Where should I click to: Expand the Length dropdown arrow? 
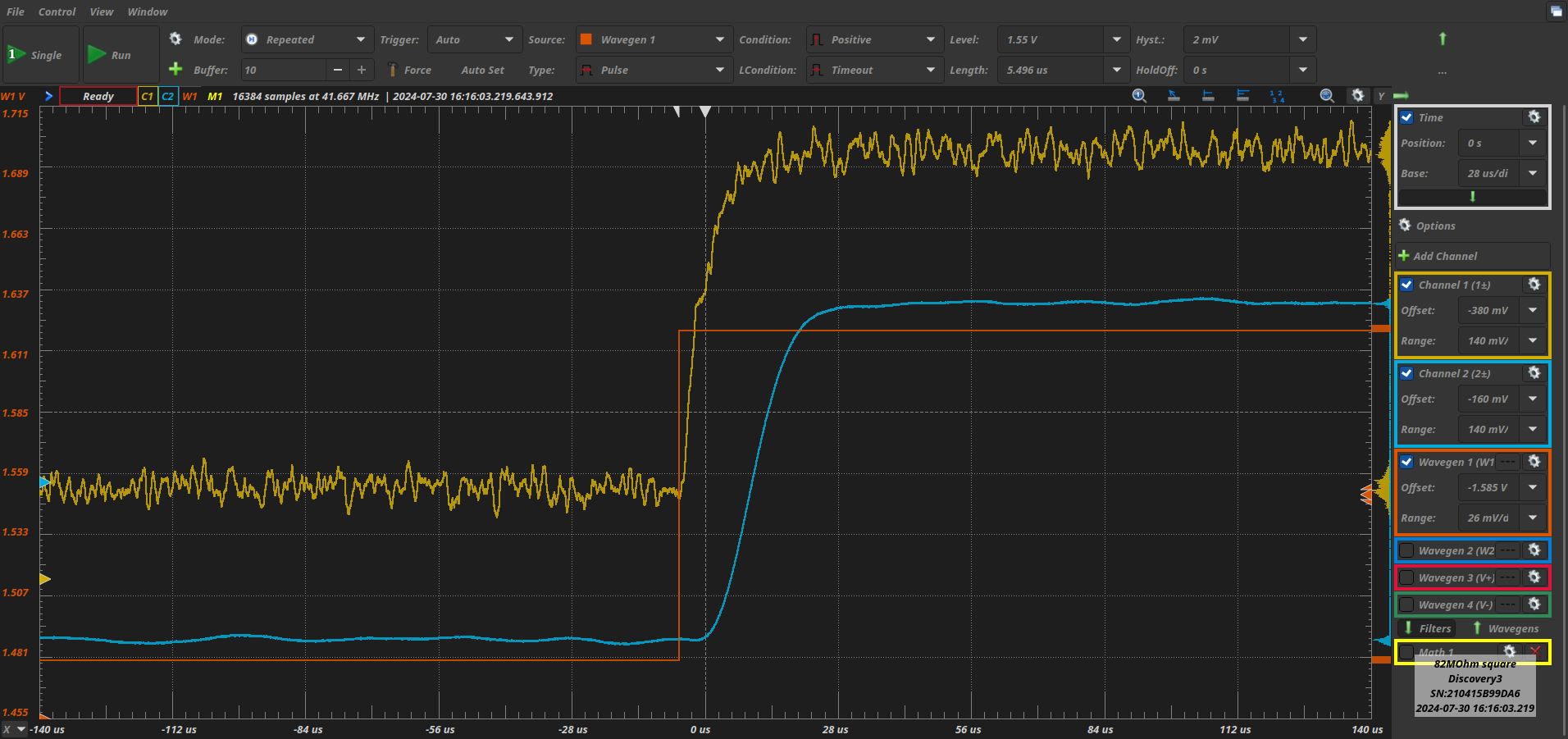tap(1116, 70)
